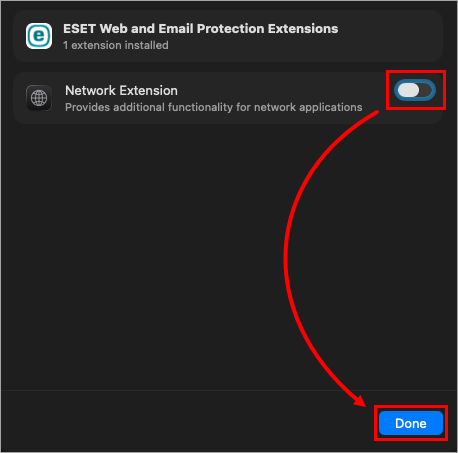This screenshot has height=453, width=458.
Task: Click the word "Done" on the blue button
Action: pos(411,423)
